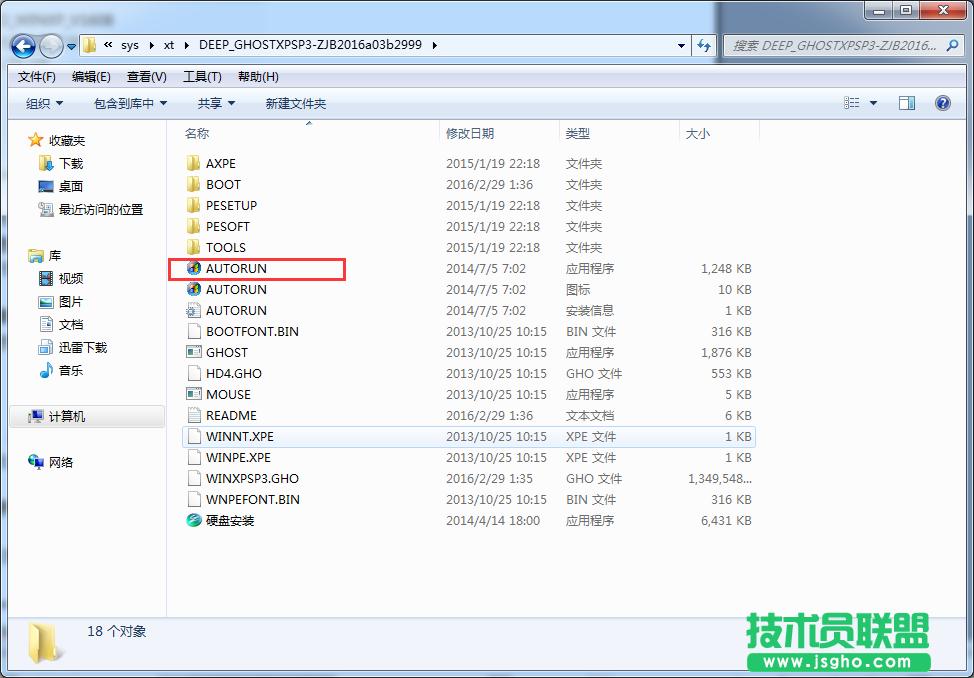Toggle the preview pane button
Screen dimensions: 974x678
tap(906, 102)
